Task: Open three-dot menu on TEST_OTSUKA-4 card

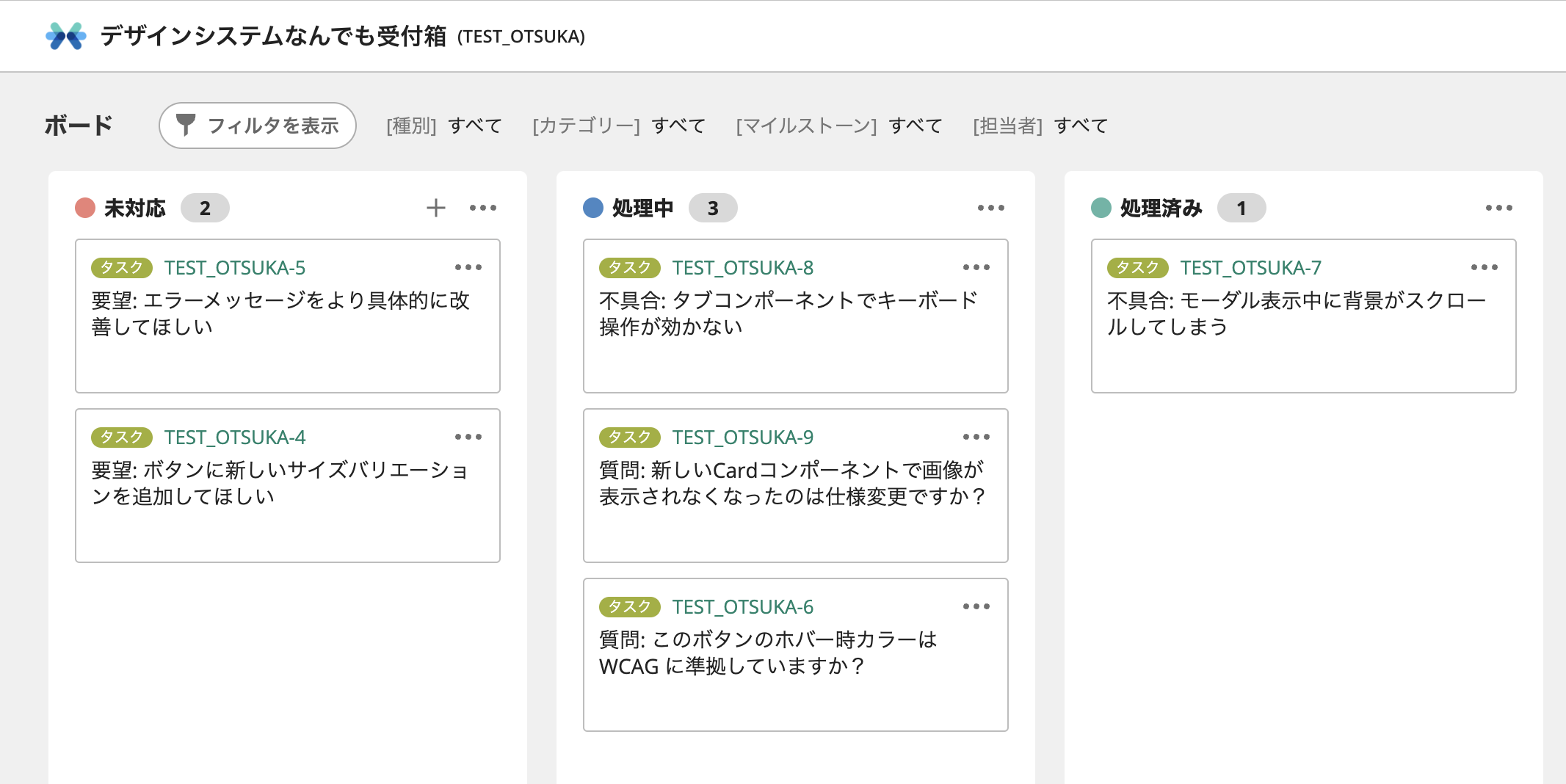Action: (468, 437)
